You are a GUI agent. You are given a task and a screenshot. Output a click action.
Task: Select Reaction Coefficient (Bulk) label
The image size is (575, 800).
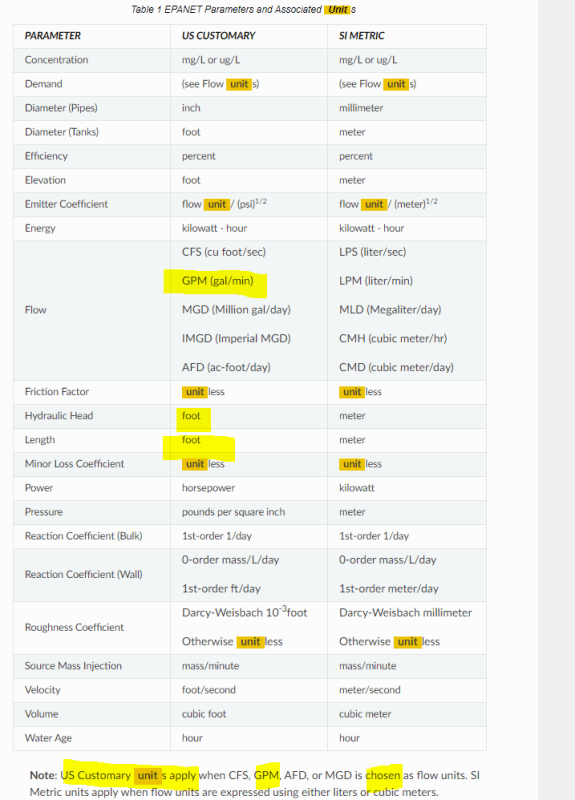[x=83, y=536]
